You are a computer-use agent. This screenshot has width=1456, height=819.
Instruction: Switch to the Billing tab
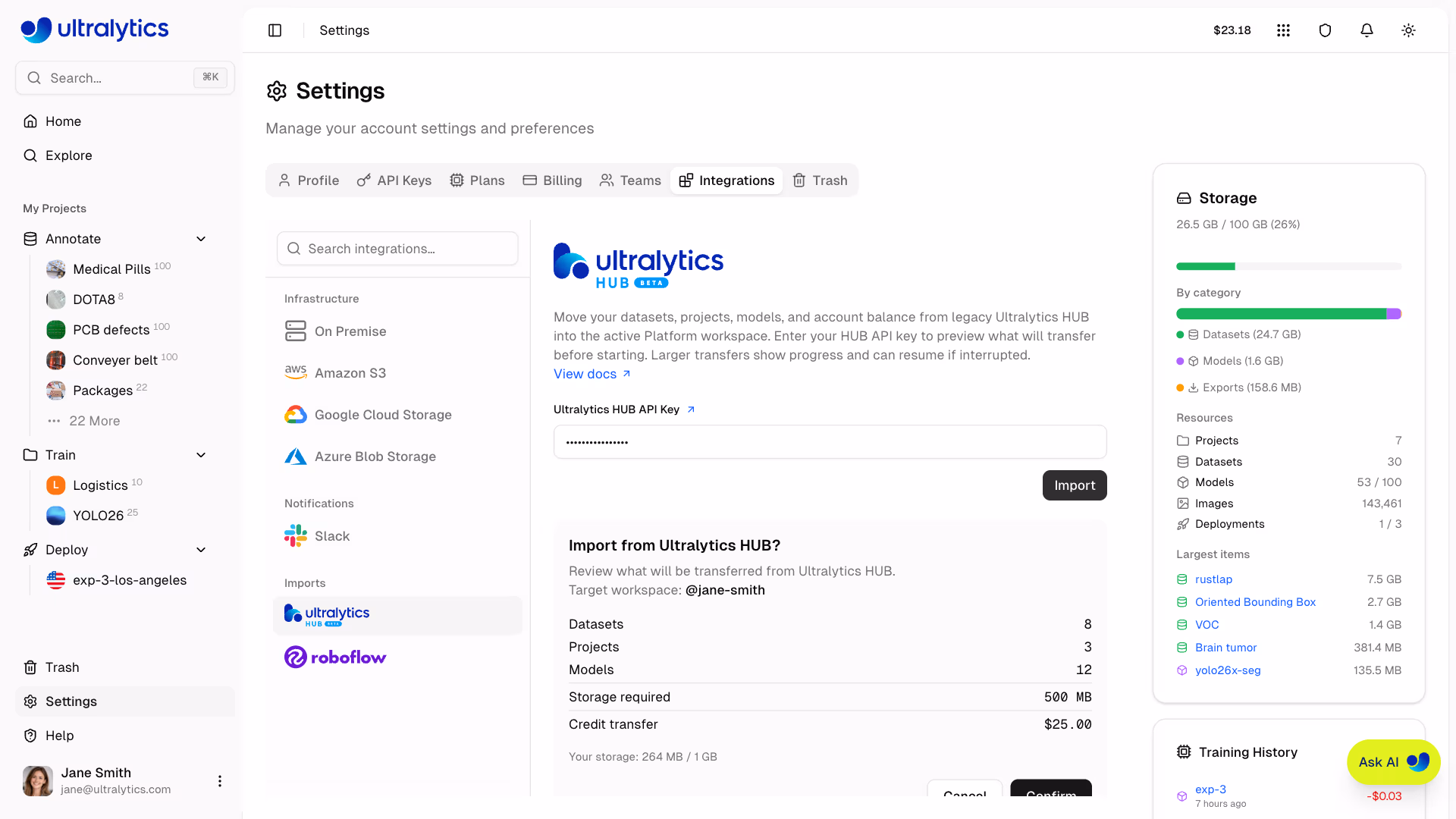pyautogui.click(x=553, y=180)
